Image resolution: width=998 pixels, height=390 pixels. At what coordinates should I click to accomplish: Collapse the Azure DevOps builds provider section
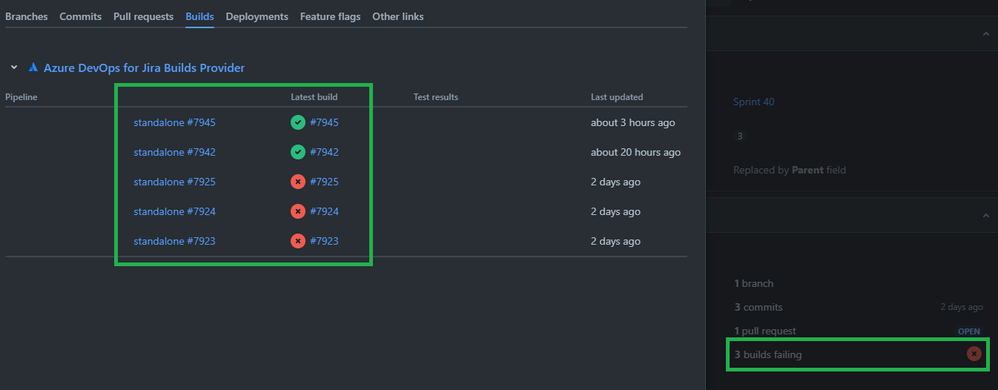[14, 67]
